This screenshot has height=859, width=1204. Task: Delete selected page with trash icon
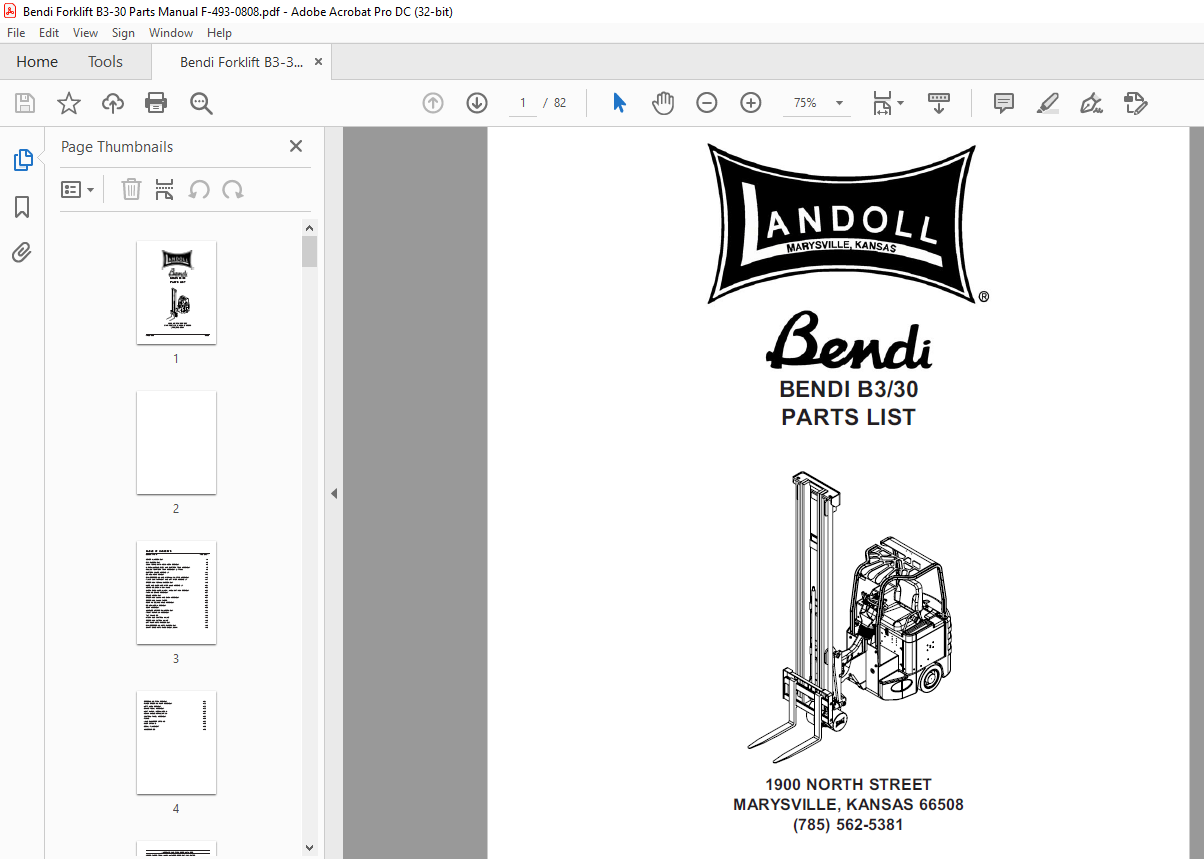tap(131, 189)
